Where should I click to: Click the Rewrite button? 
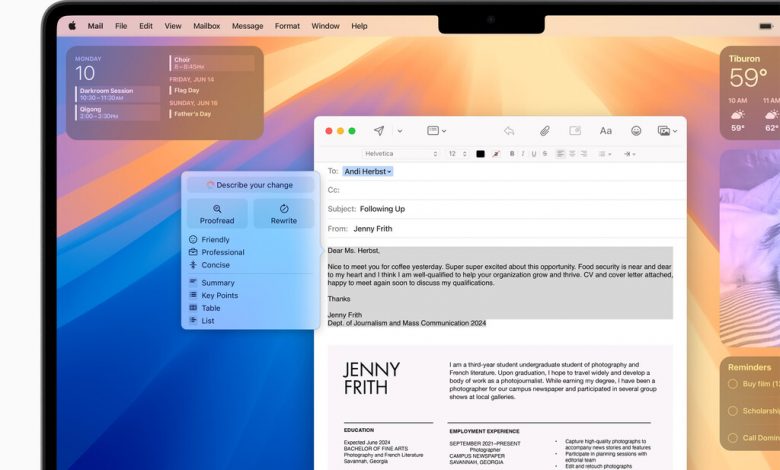pyautogui.click(x=284, y=214)
